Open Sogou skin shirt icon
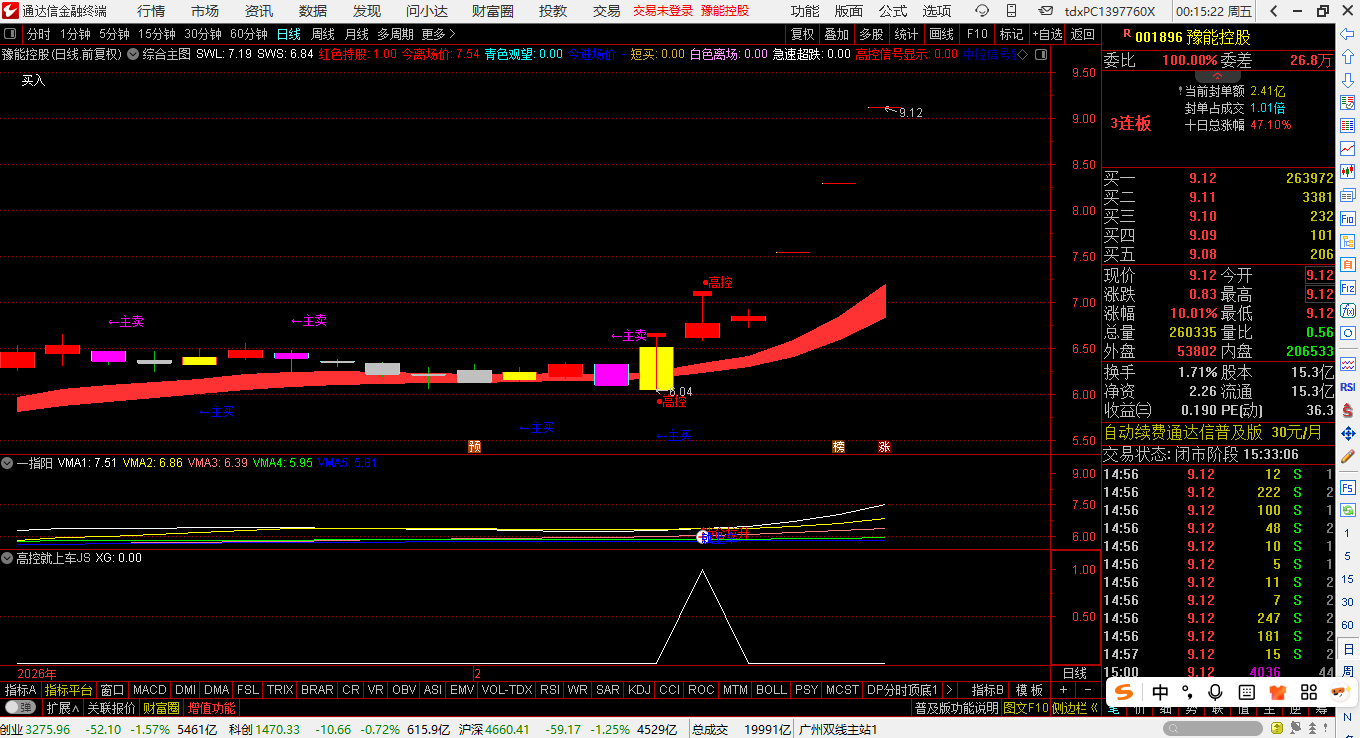 coord(1277,692)
